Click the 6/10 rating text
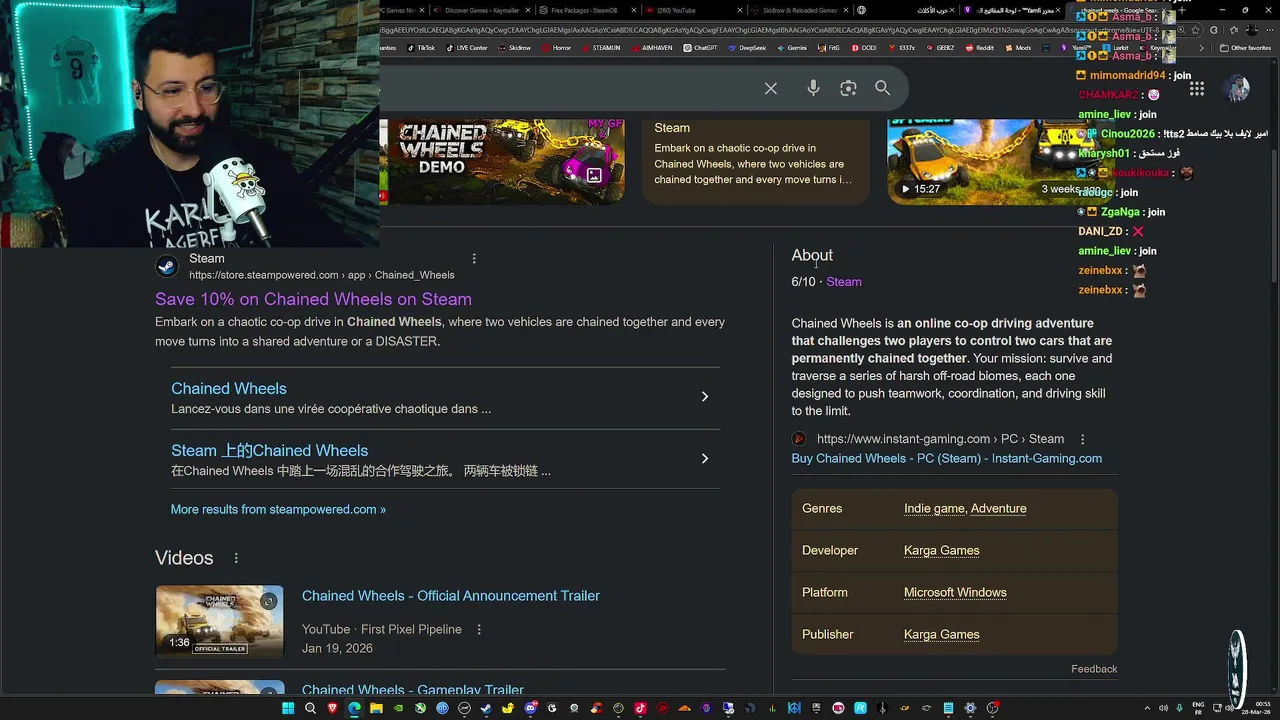The image size is (1280, 720). click(x=803, y=282)
